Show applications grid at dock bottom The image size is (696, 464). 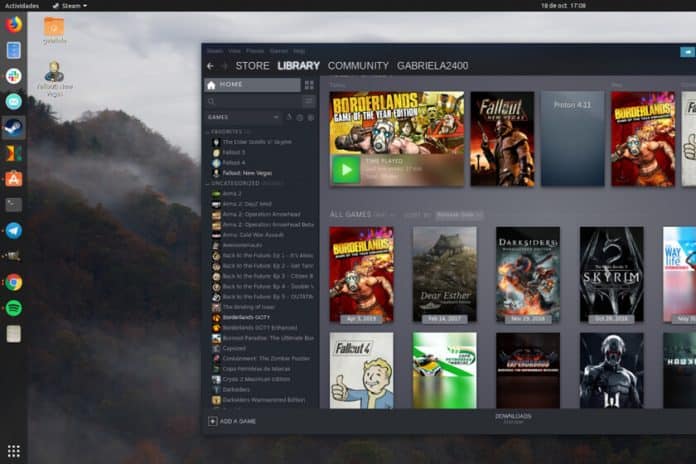14,451
